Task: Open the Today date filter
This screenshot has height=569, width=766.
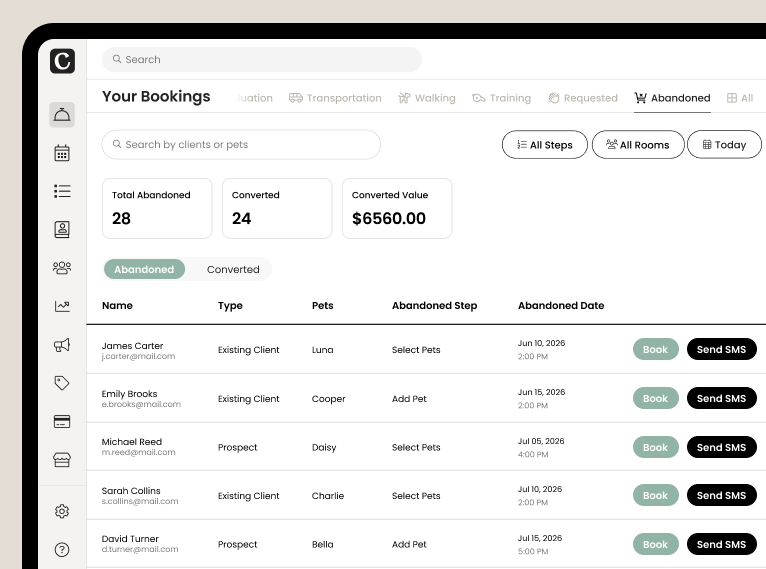Action: point(724,145)
